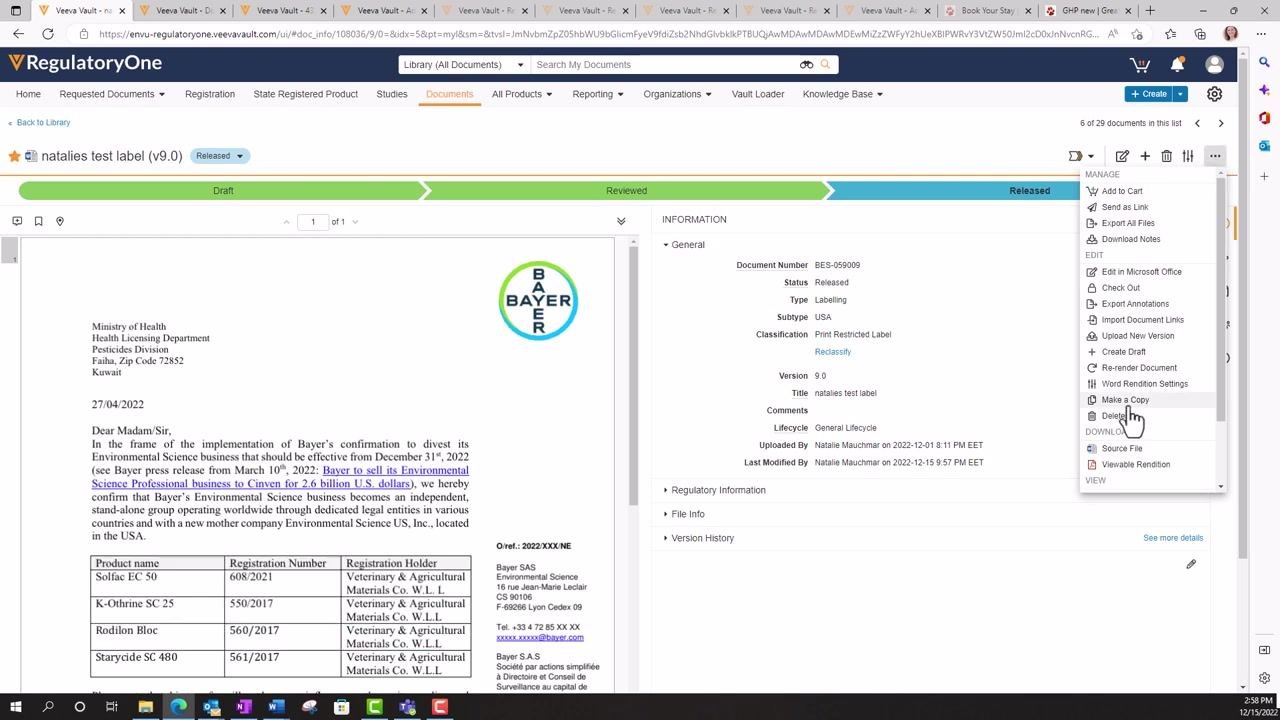
Task: Click the double-chevron viewer collapse icon
Action: [621, 221]
